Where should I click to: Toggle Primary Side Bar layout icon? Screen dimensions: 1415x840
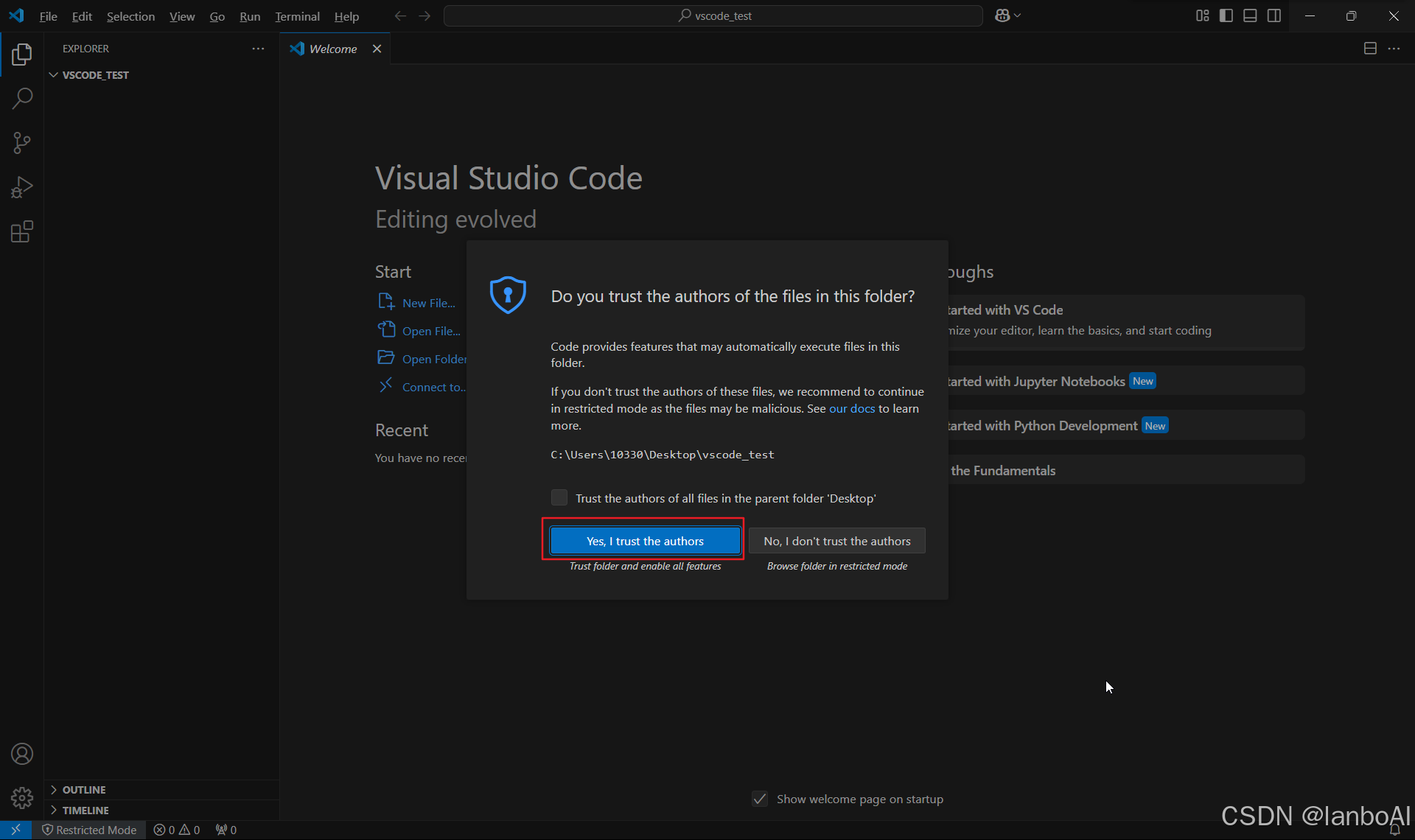pyautogui.click(x=1226, y=15)
